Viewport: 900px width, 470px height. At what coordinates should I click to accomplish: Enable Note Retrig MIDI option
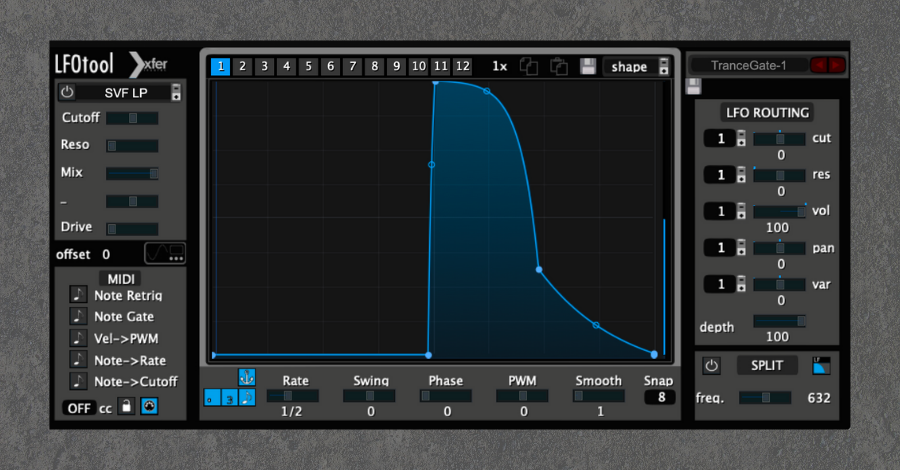click(79, 295)
